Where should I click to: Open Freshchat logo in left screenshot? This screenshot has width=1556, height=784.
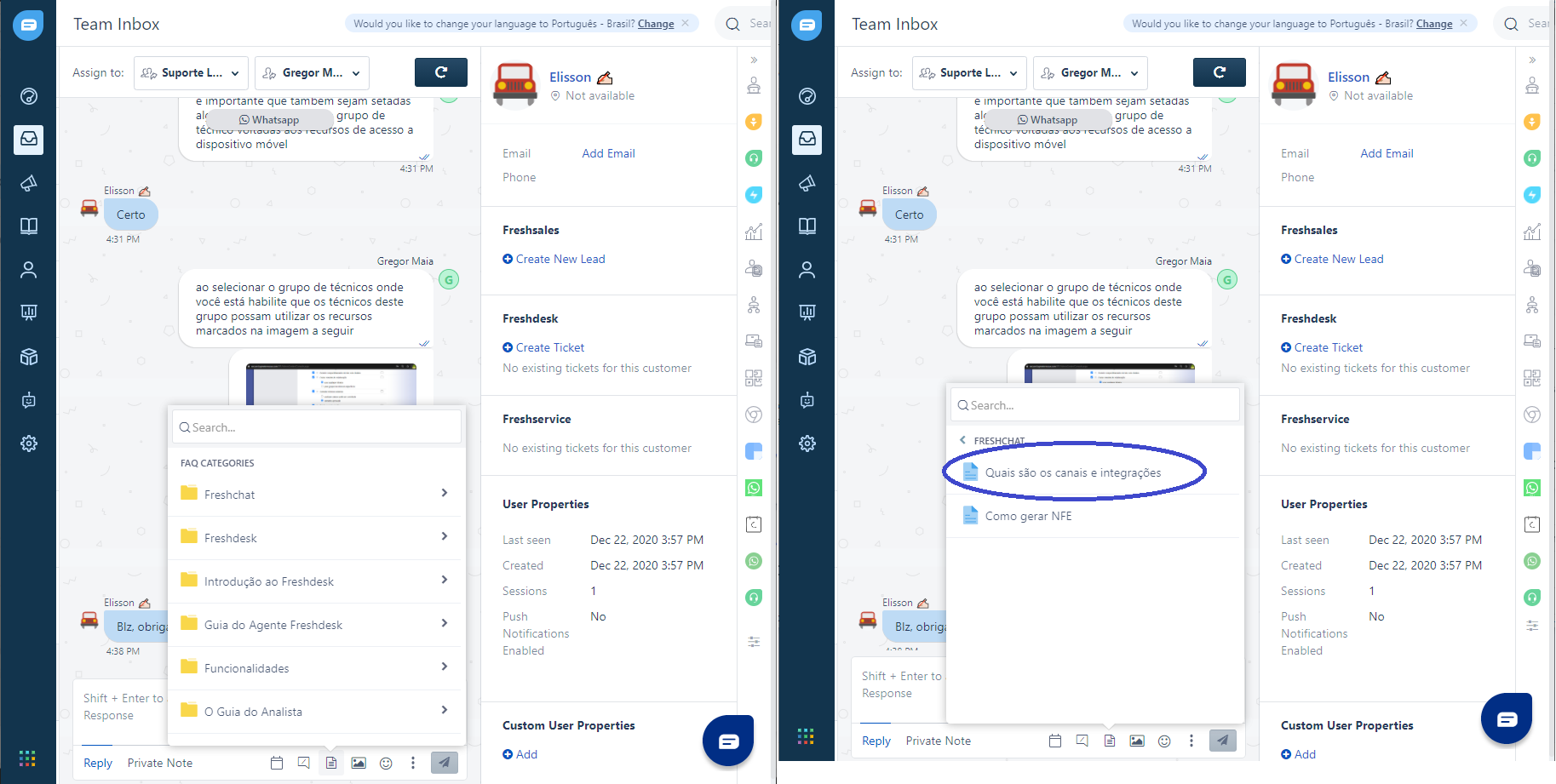[x=28, y=26]
